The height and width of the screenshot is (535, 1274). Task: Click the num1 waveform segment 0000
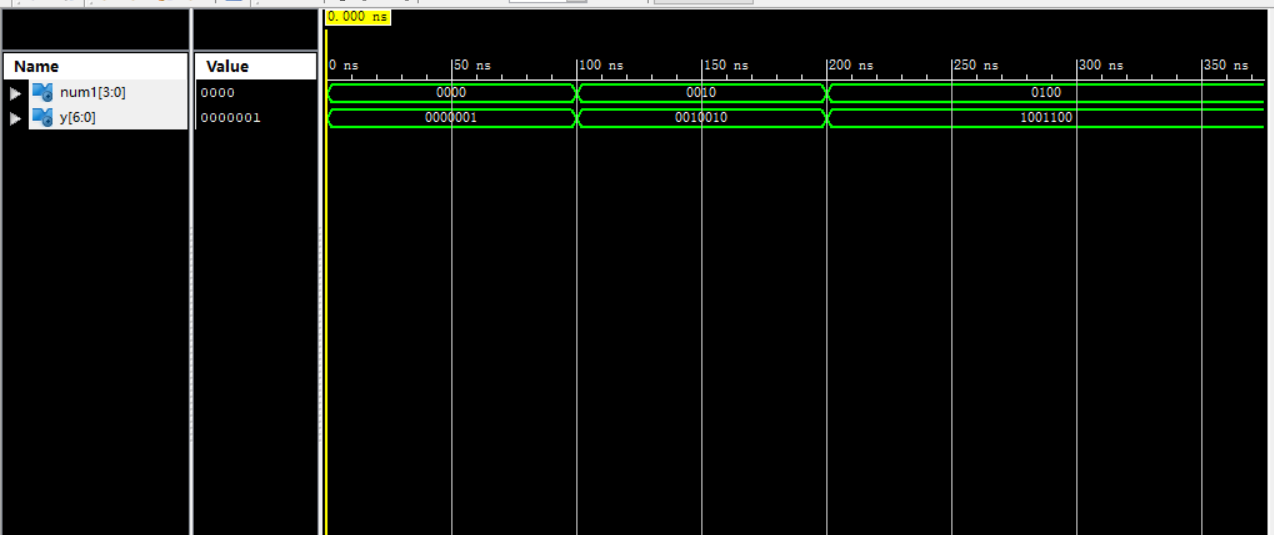(452, 93)
